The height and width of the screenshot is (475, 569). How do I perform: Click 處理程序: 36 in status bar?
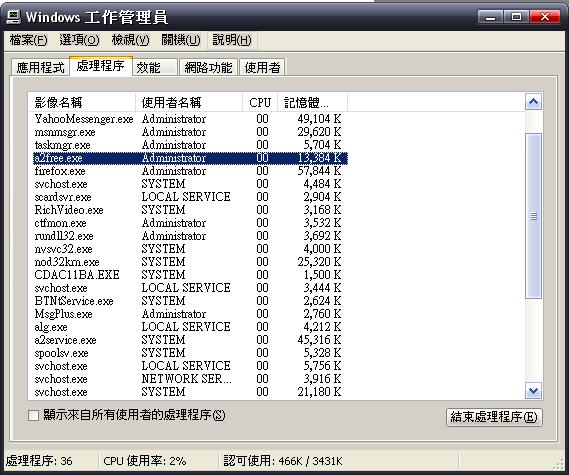click(x=39, y=461)
